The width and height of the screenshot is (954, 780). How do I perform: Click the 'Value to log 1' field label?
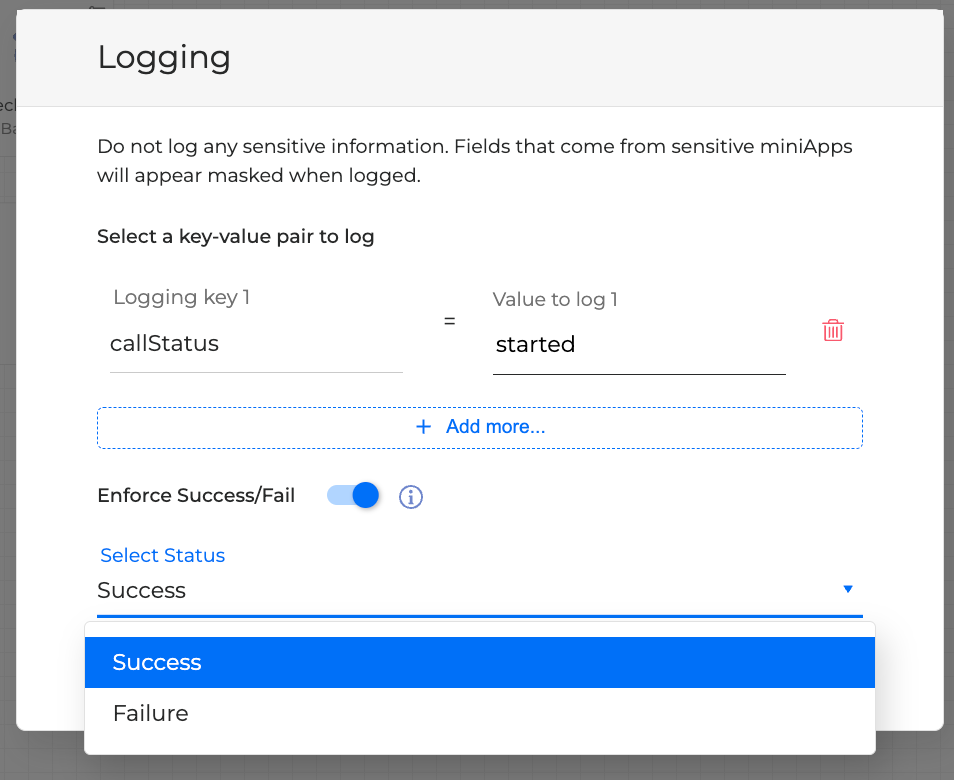tap(555, 299)
